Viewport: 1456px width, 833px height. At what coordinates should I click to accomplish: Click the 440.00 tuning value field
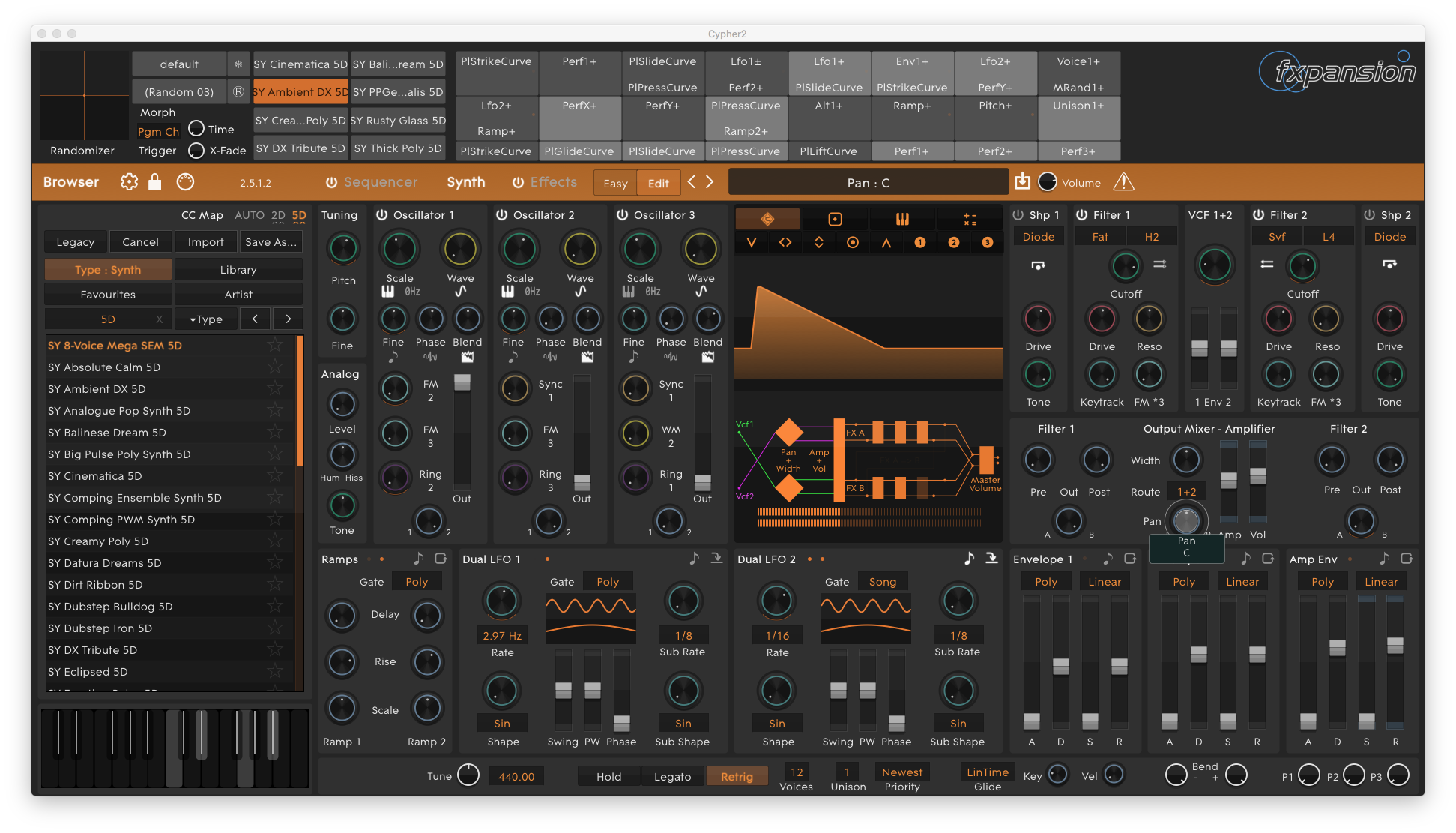[516, 777]
